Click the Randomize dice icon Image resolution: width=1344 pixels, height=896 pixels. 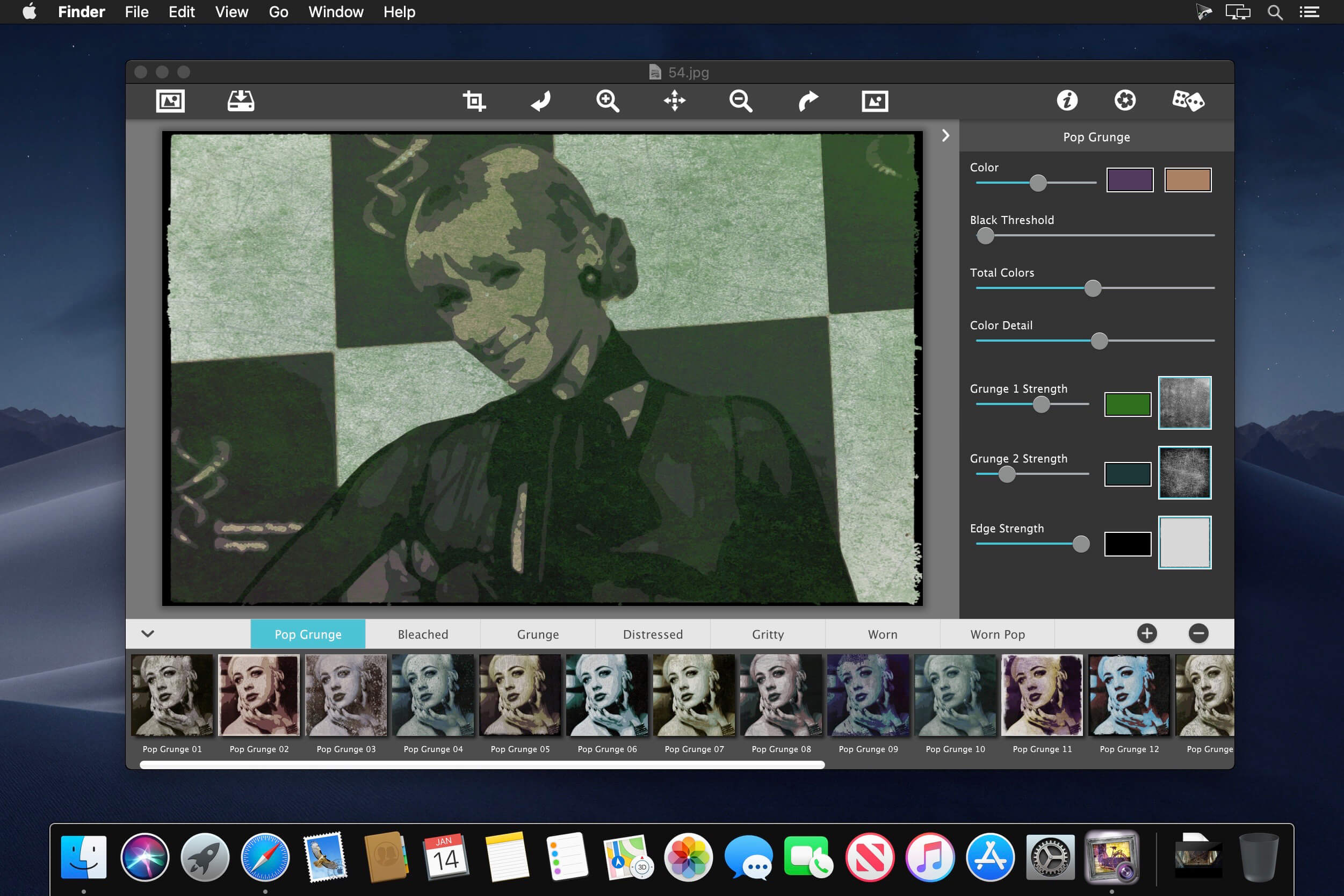tap(1188, 101)
